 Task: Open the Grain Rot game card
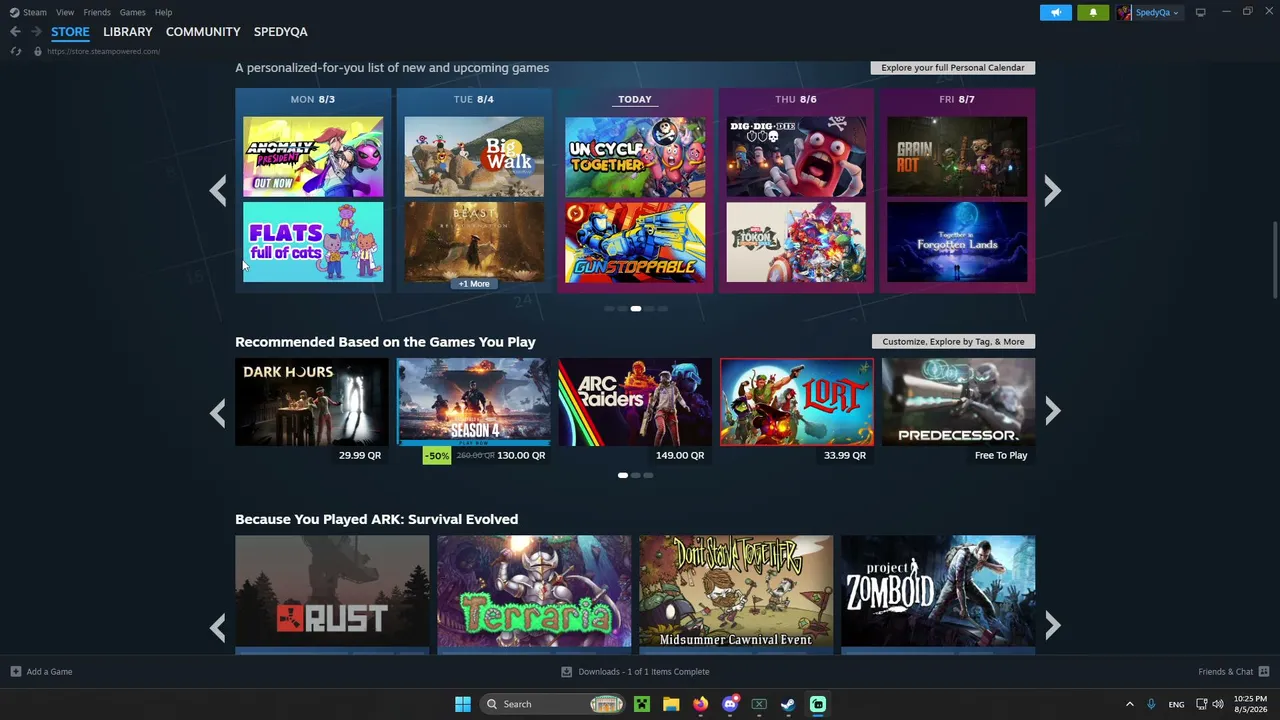pos(957,157)
